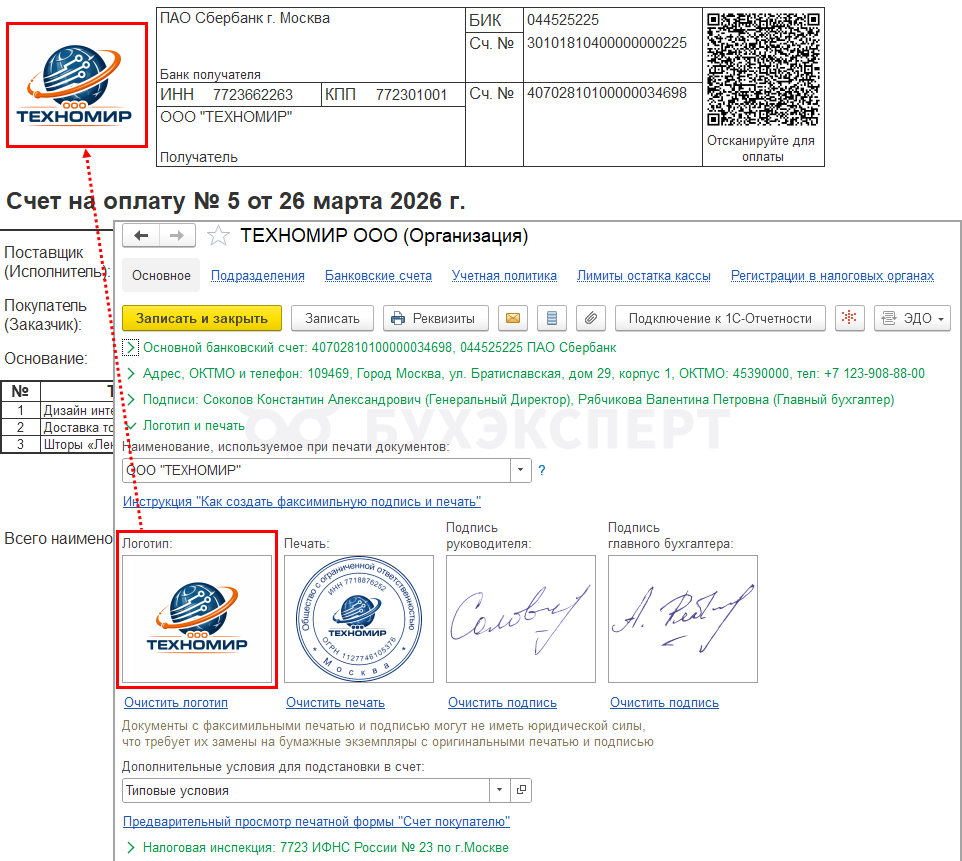This screenshot has height=861, width=962.
Task: Open the list document icon button
Action: click(552, 318)
